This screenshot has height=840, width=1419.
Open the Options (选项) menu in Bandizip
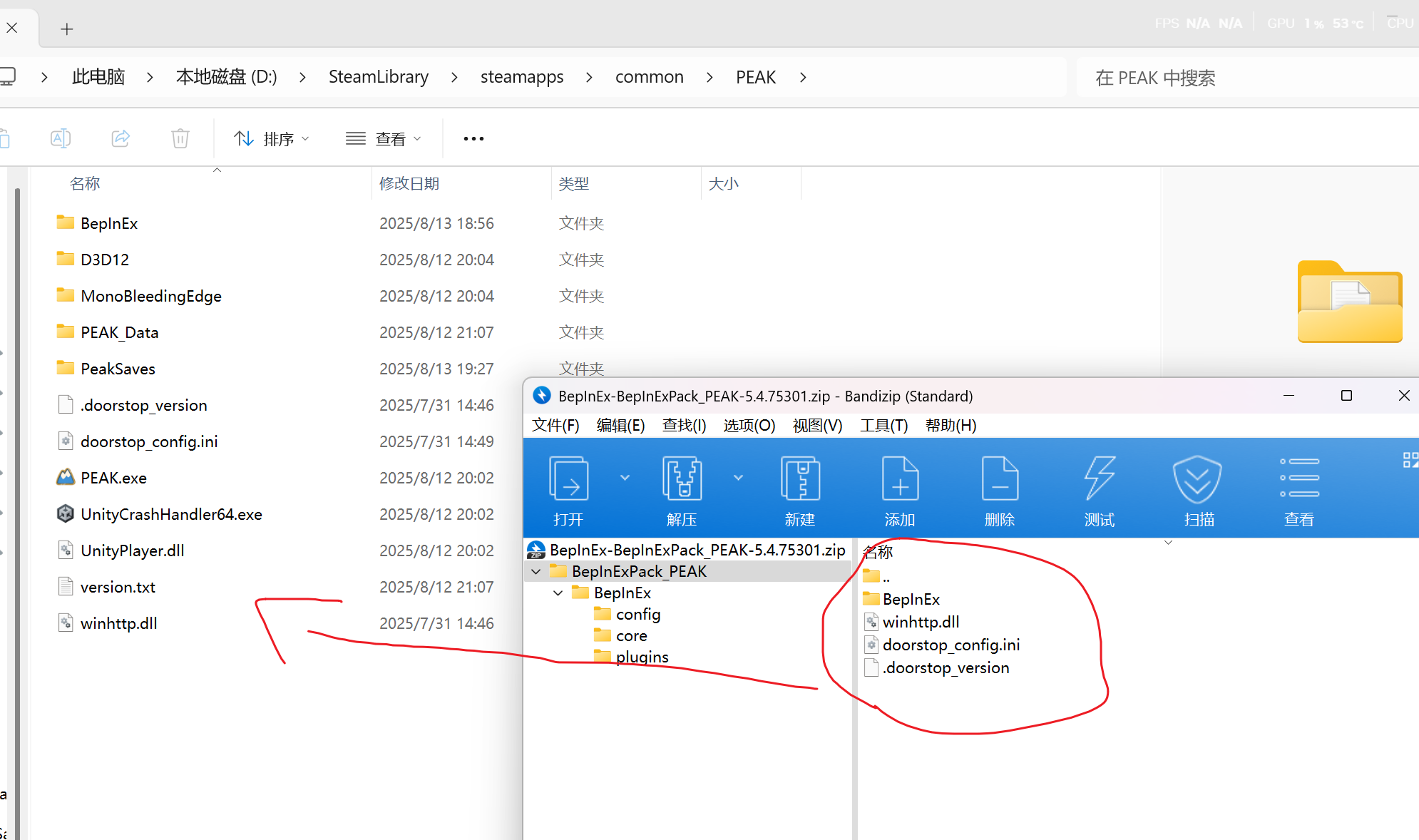click(749, 426)
